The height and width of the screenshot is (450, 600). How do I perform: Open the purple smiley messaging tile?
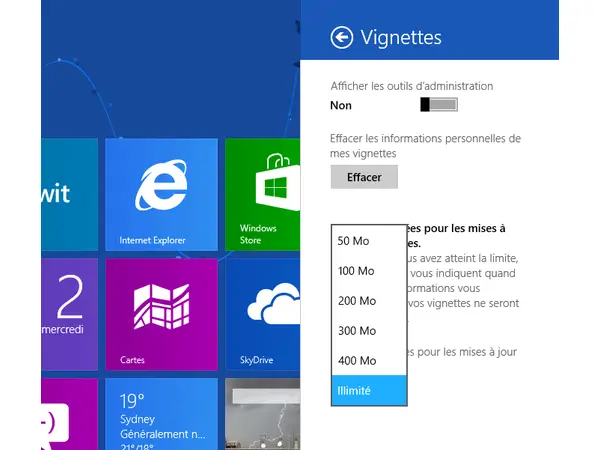69,414
